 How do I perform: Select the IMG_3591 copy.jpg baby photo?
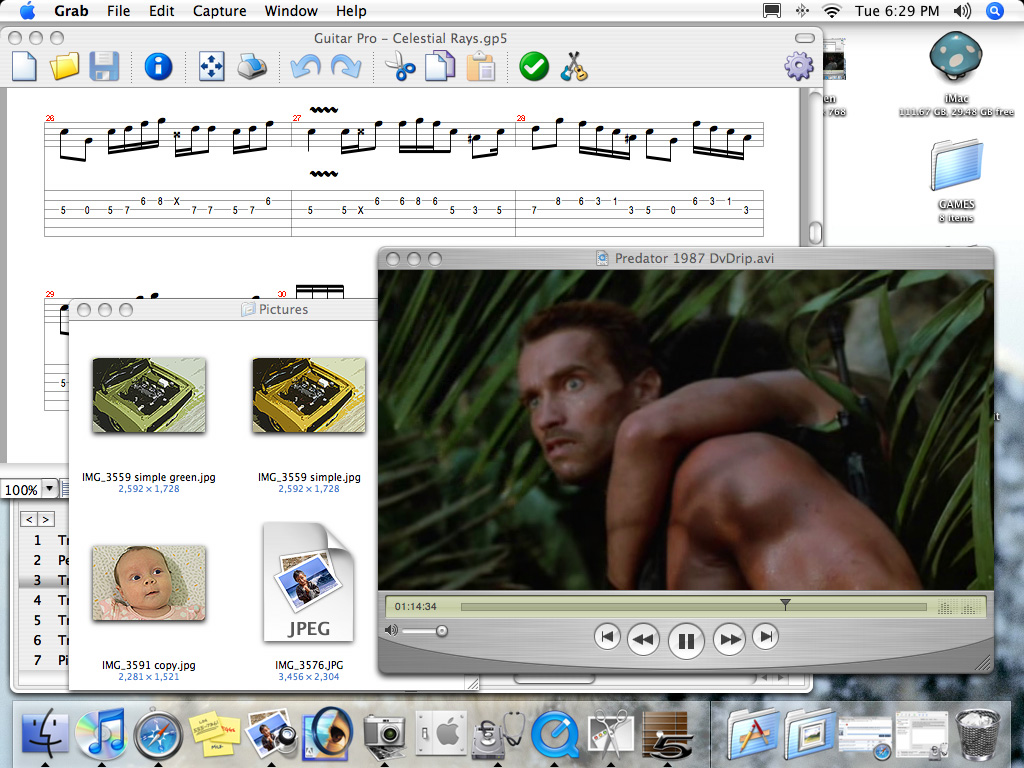(x=149, y=583)
